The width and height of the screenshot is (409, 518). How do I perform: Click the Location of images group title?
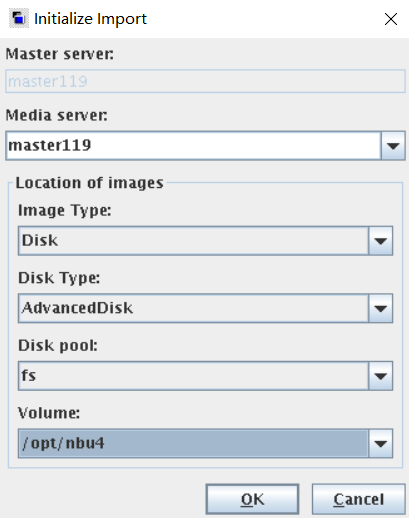pos(89,183)
